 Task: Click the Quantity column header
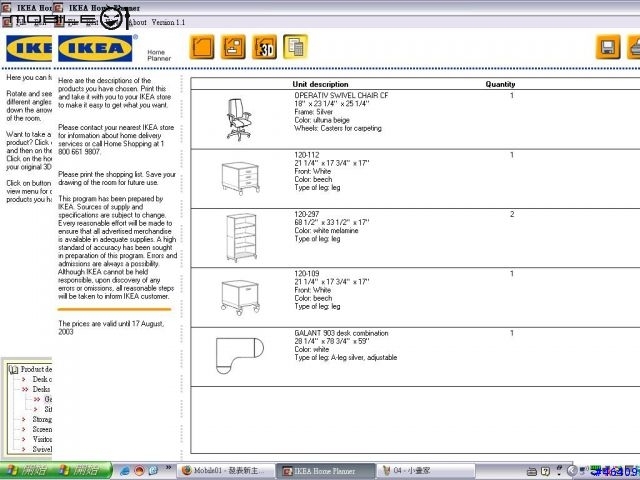click(x=500, y=84)
